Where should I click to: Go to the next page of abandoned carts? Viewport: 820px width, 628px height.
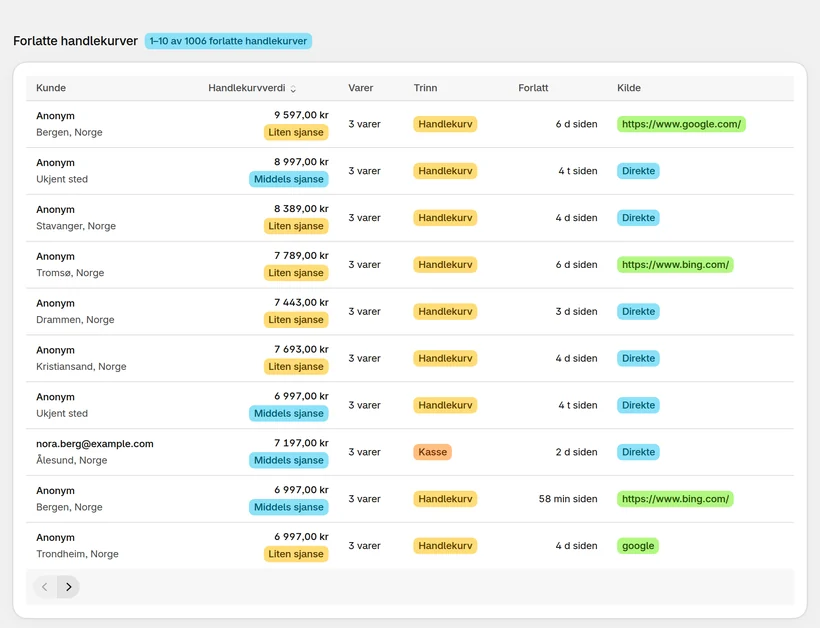tap(69, 587)
